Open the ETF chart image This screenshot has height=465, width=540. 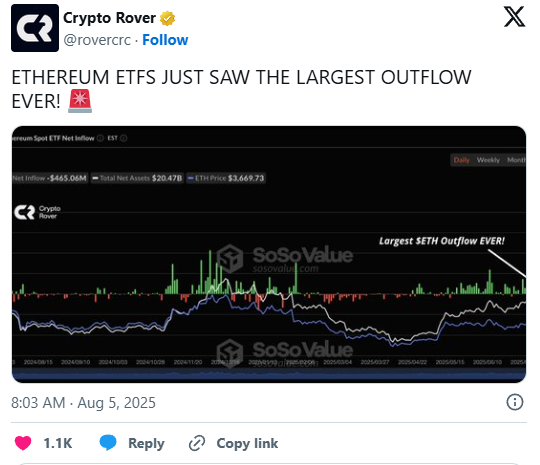point(269,254)
